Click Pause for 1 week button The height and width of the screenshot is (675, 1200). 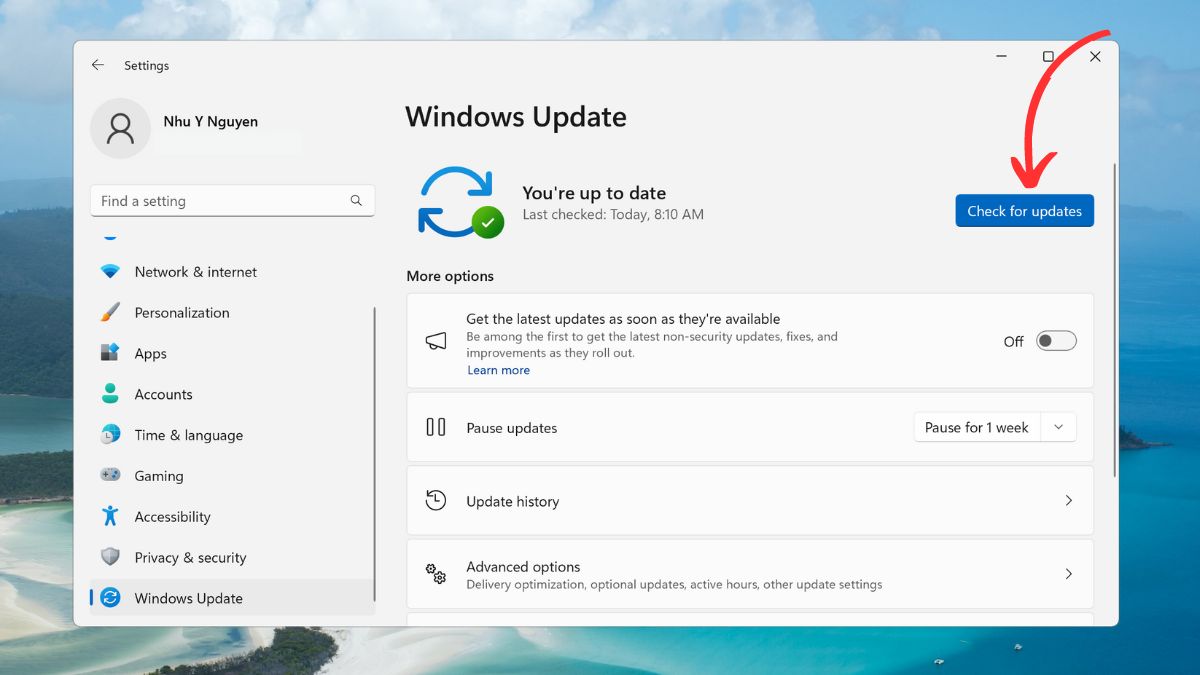[977, 427]
